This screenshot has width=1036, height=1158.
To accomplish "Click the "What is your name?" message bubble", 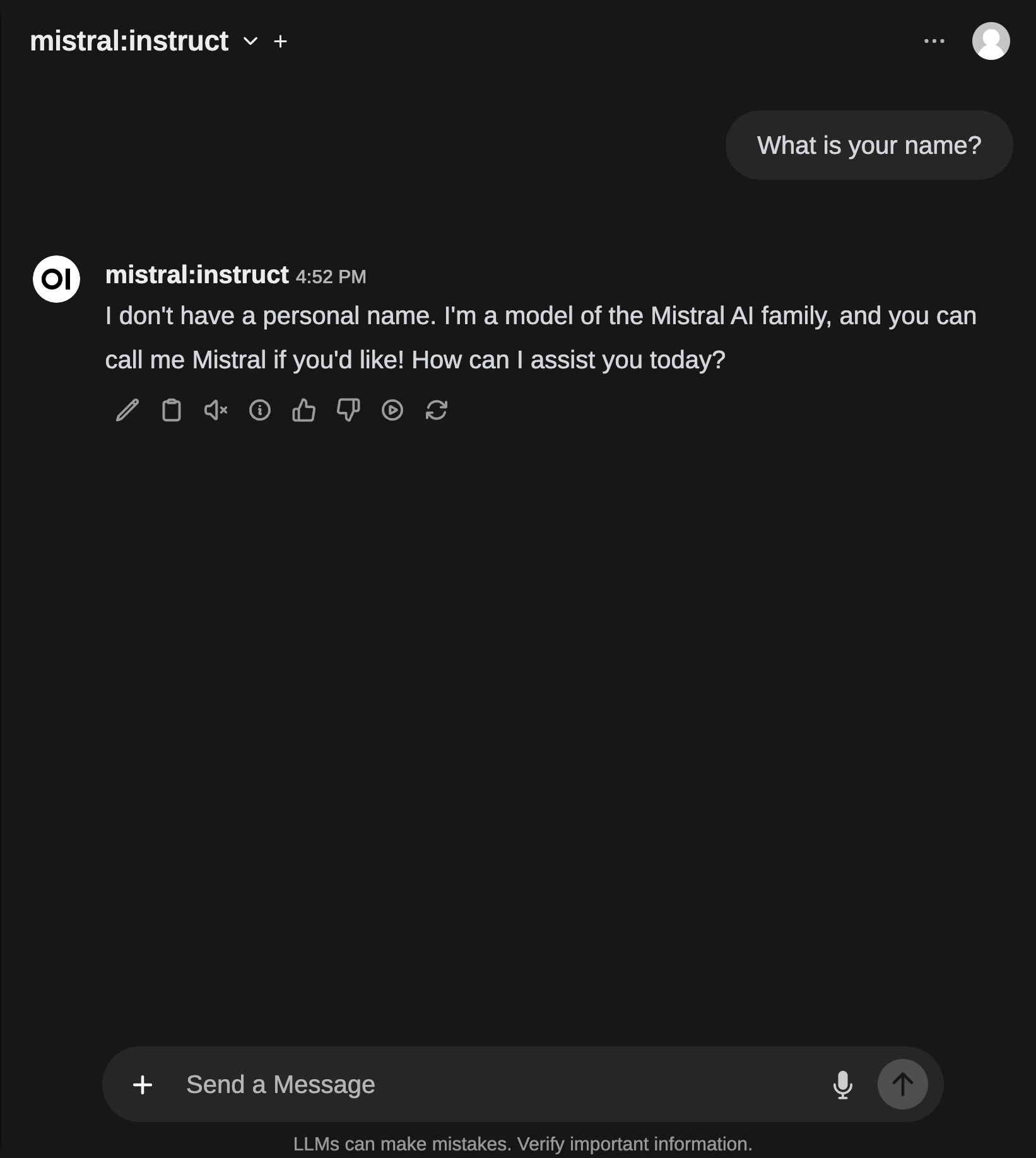I will pos(869,146).
